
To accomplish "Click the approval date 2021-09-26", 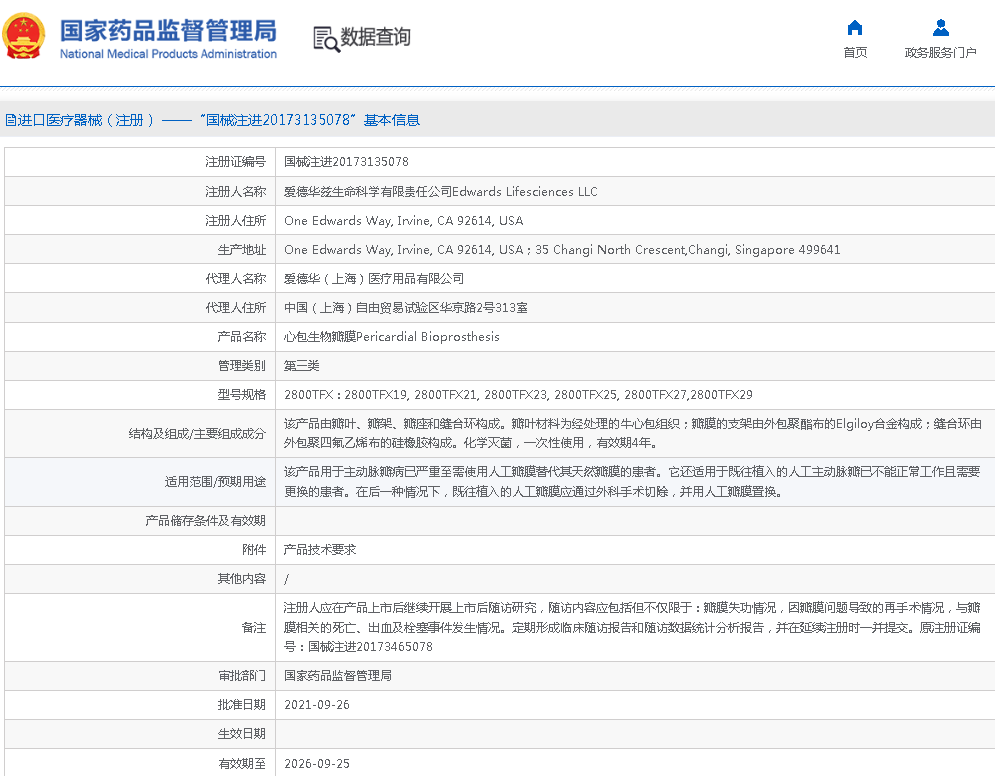I will pos(317,705).
